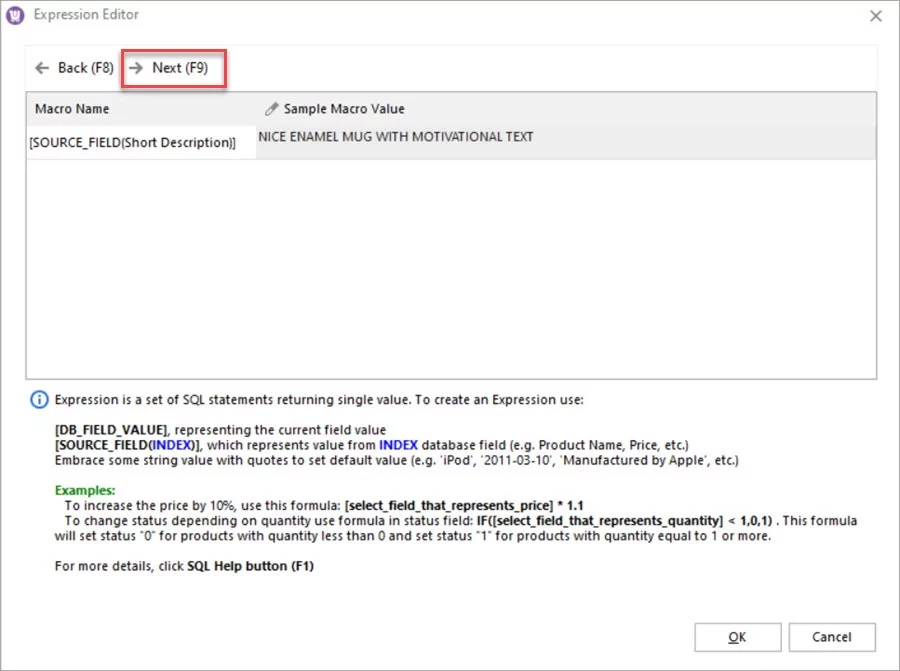Click the NICE ENAMEL MUG sample value cell
This screenshot has height=671, width=900.
click(x=394, y=137)
